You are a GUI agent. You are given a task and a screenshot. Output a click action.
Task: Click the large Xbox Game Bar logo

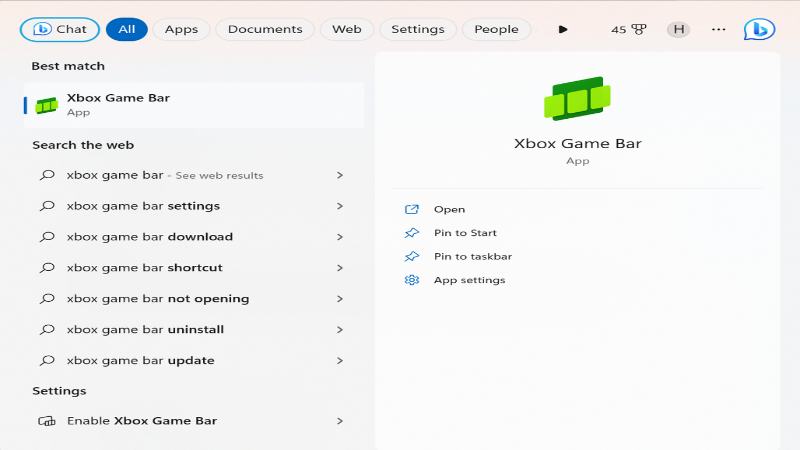[x=577, y=98]
